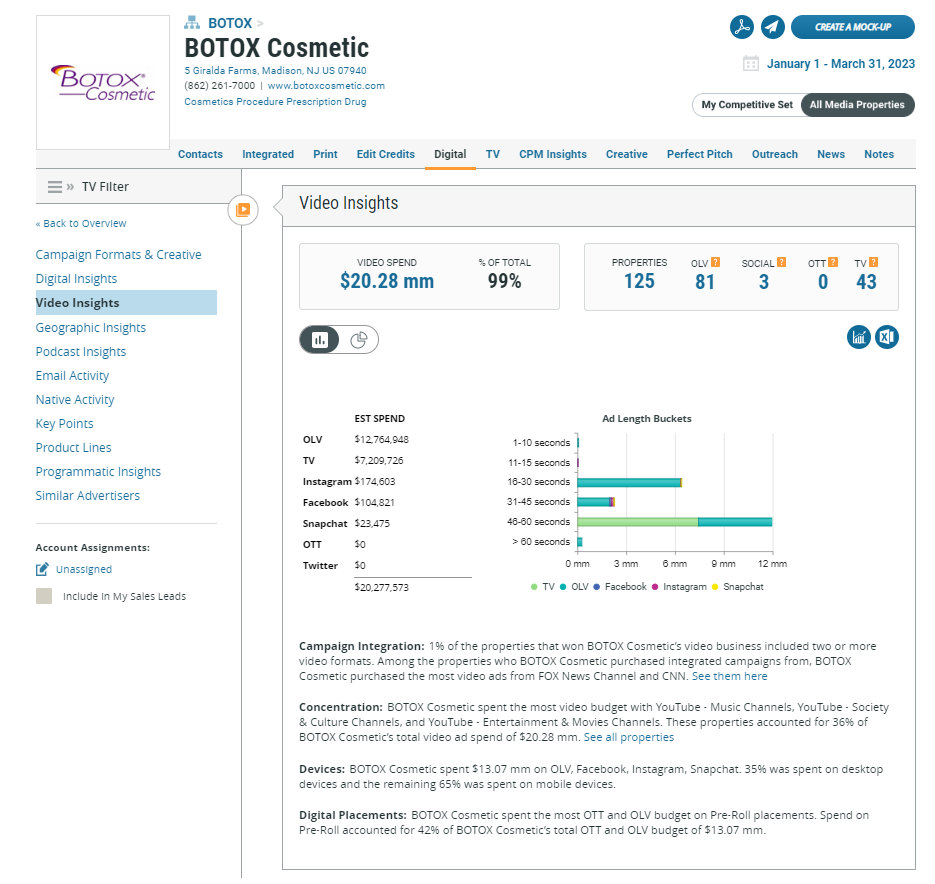The width and height of the screenshot is (935, 884).
Task: Switch to bar chart view
Action: (320, 340)
